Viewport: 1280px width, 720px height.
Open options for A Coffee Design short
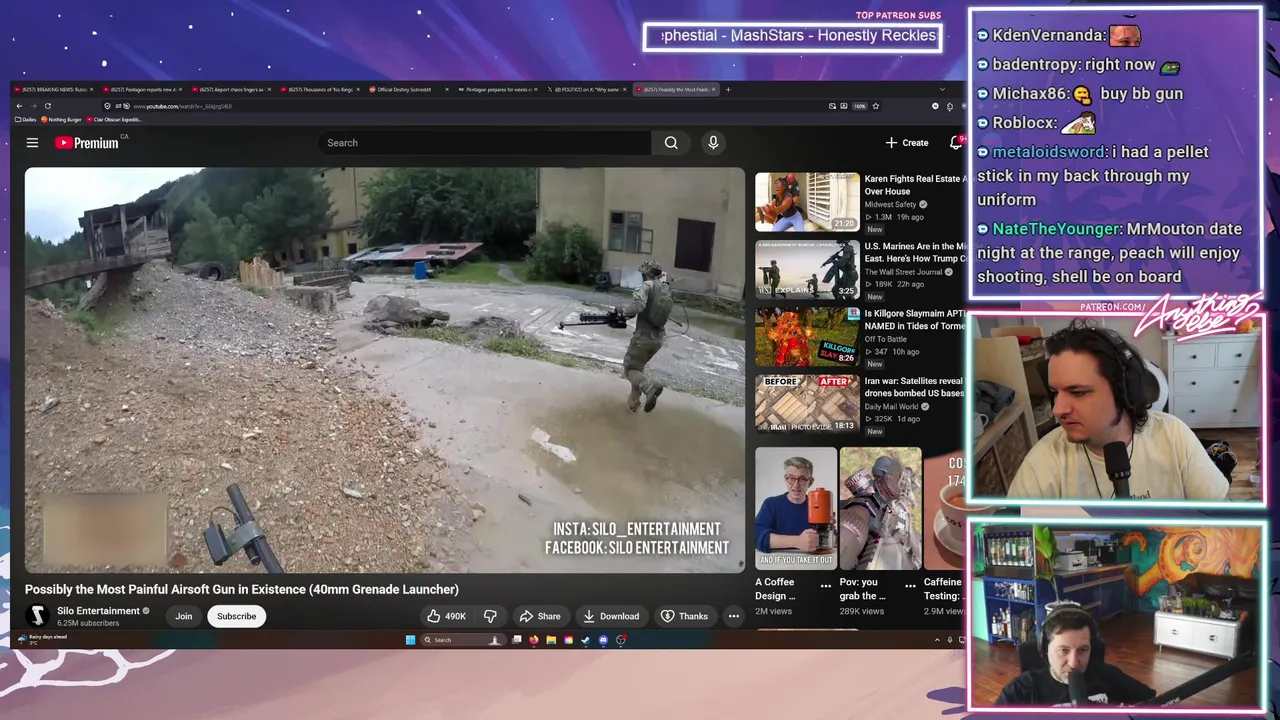click(x=826, y=586)
